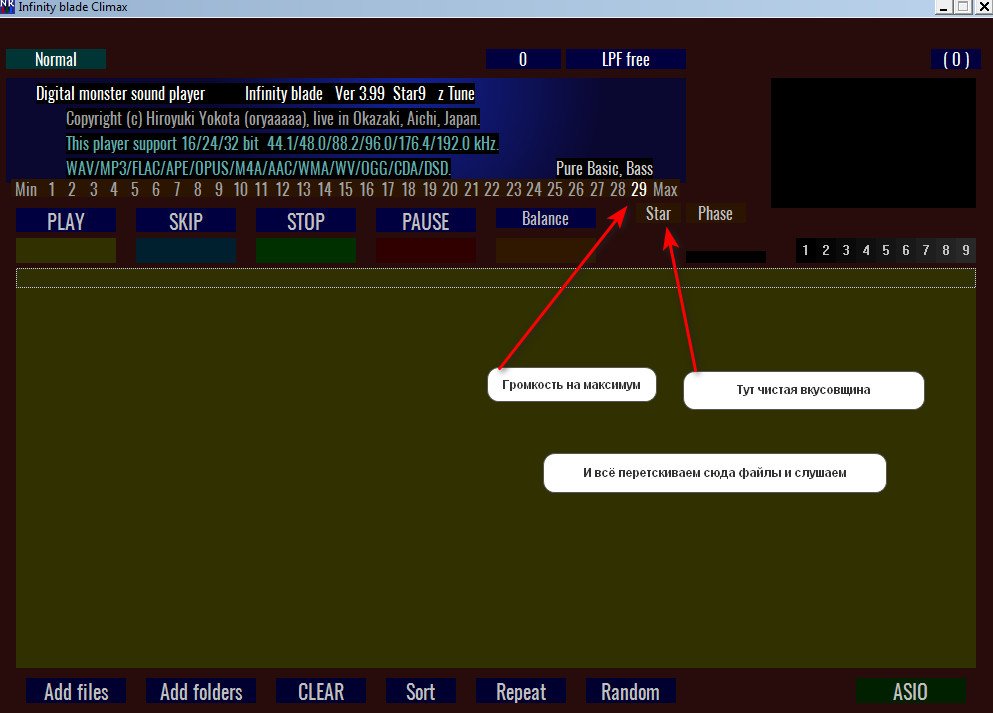Set volume to Min

(26, 189)
